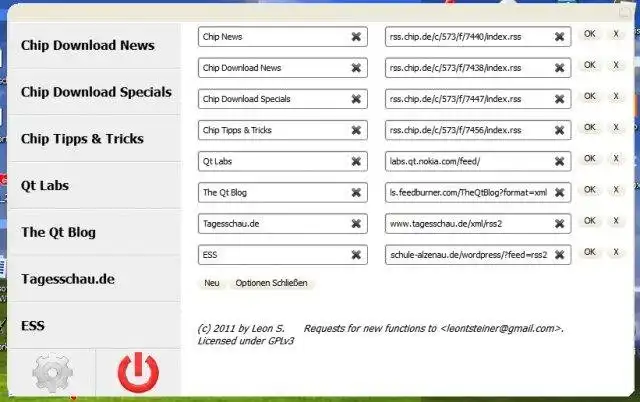Open Tagesschau.de feed in sidebar
The width and height of the screenshot is (640, 402).
point(94,279)
